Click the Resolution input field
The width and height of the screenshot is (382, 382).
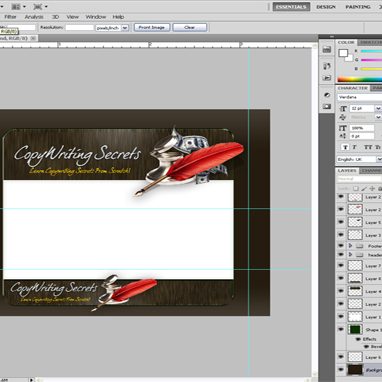click(79, 28)
